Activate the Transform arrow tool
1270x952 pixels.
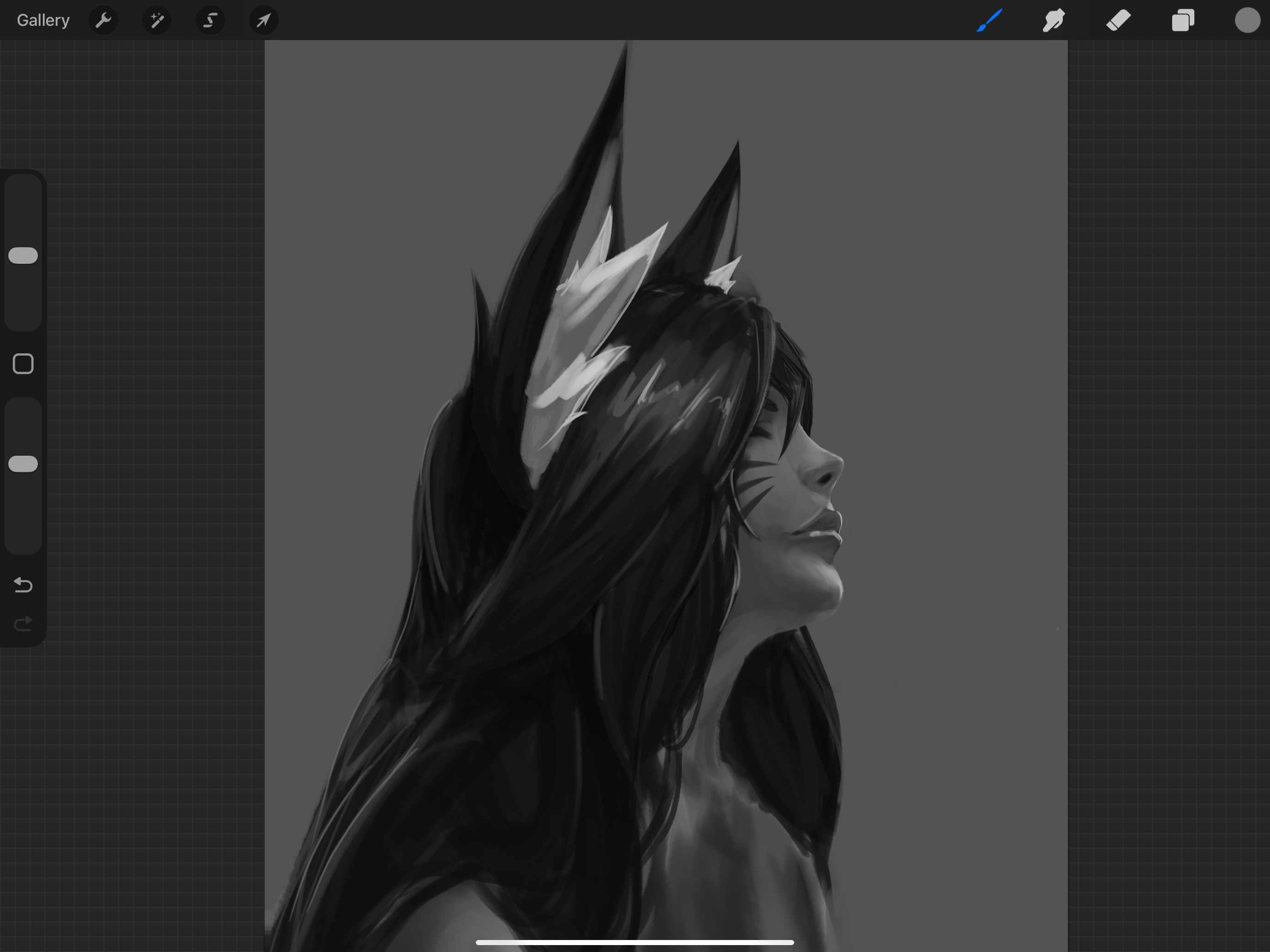[264, 21]
